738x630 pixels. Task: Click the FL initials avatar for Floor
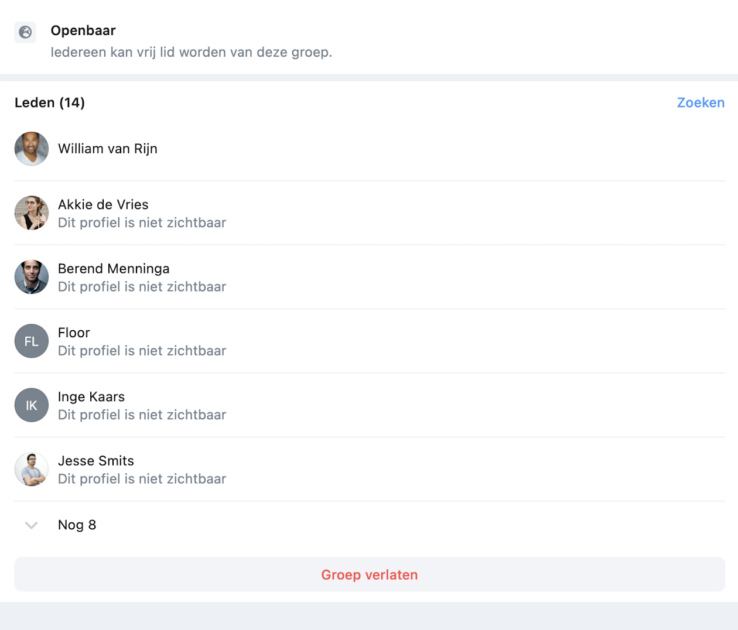pos(32,341)
